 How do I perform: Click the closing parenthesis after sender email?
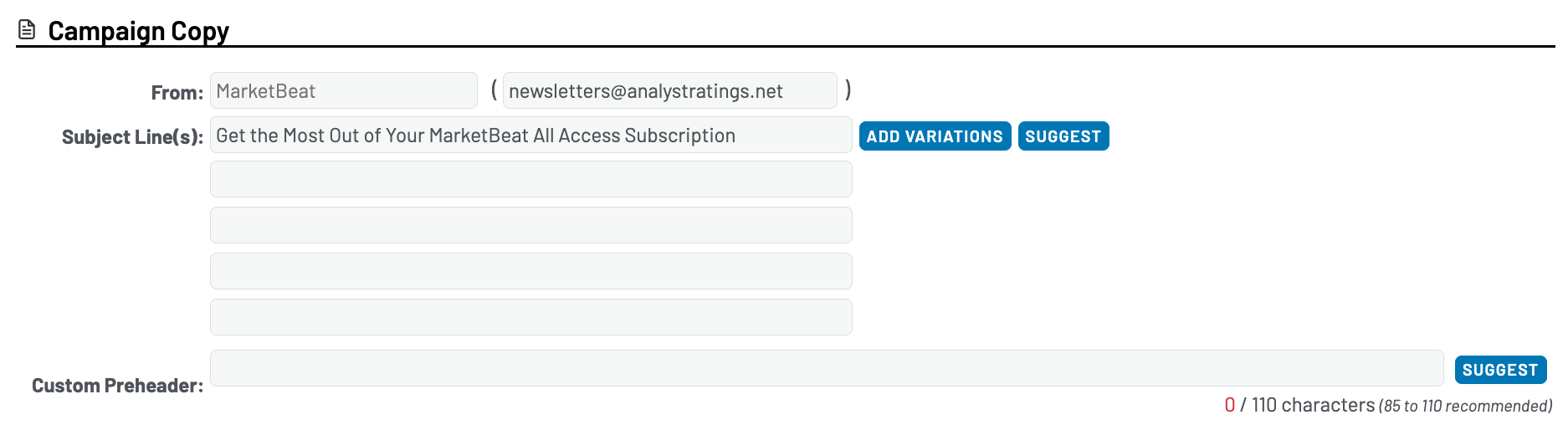click(848, 90)
